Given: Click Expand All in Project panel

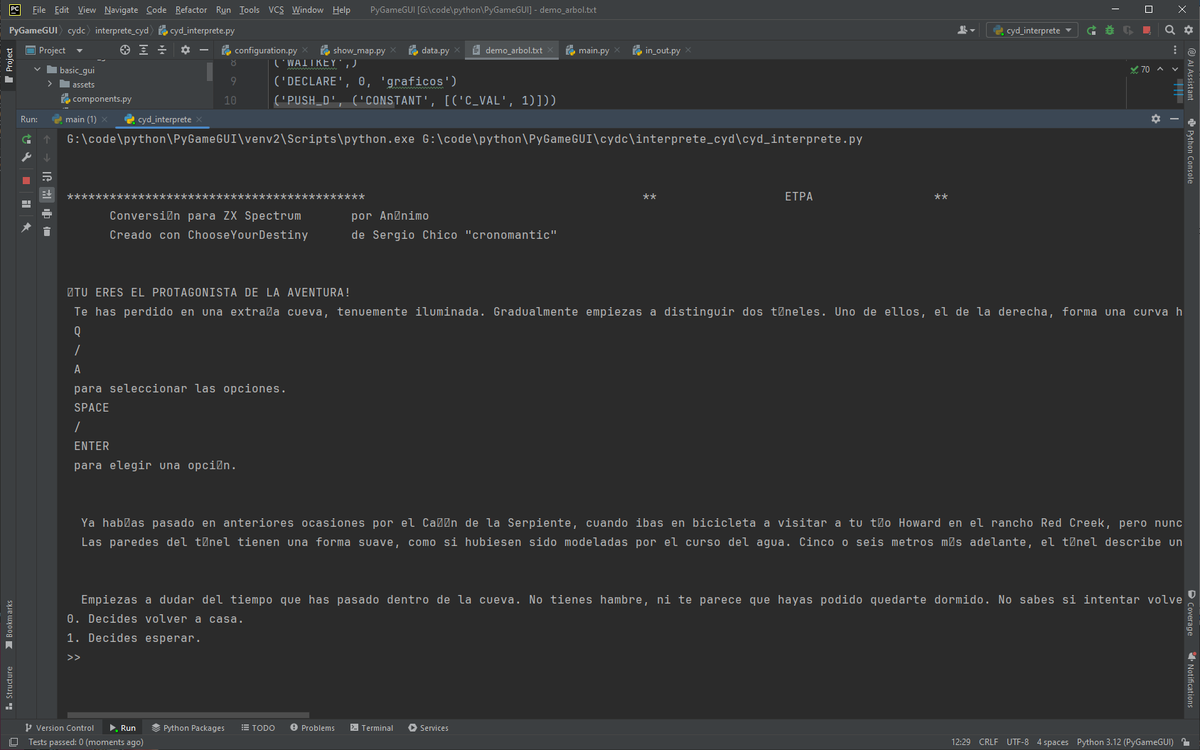Looking at the screenshot, I should pyautogui.click(x=144, y=50).
